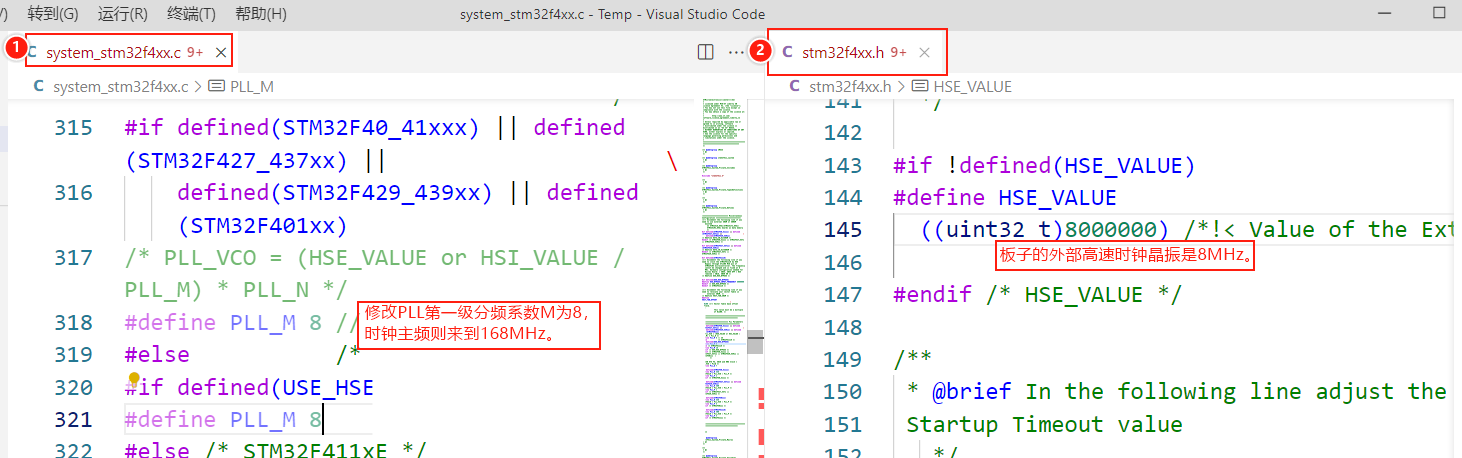
Task: Click the PLL_M symbol icon in breadcrumbs
Action: (x=217, y=87)
